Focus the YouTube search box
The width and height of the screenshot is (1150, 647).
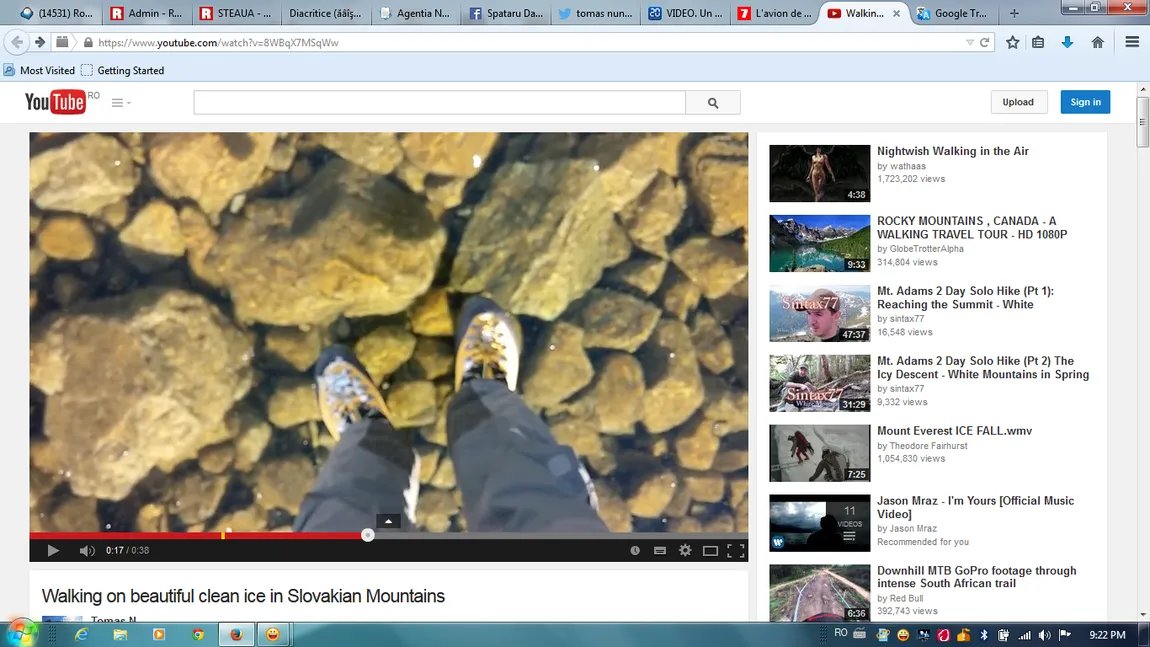[439, 103]
